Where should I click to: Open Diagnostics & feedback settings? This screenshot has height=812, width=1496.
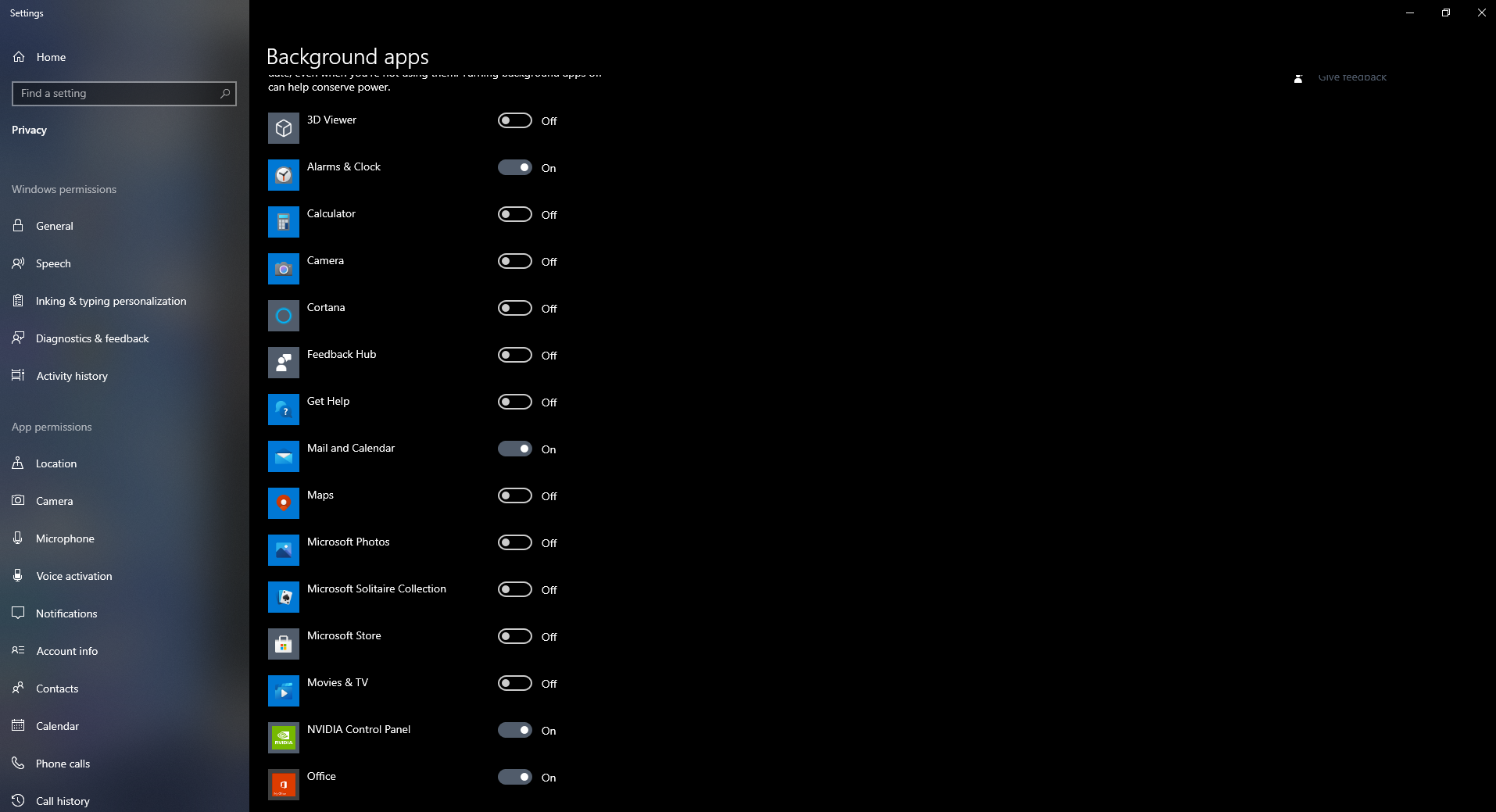pyautogui.click(x=124, y=338)
